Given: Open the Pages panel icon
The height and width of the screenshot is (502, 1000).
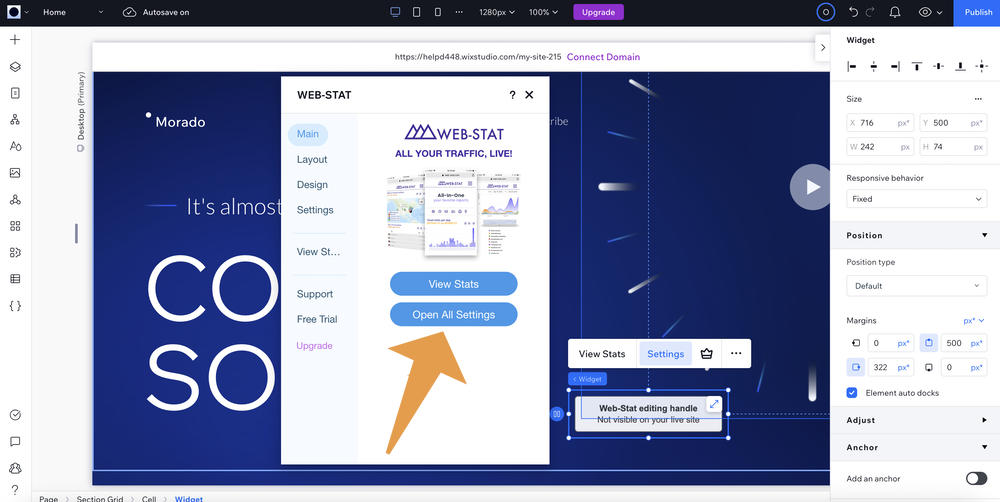Looking at the screenshot, I should coord(15,93).
